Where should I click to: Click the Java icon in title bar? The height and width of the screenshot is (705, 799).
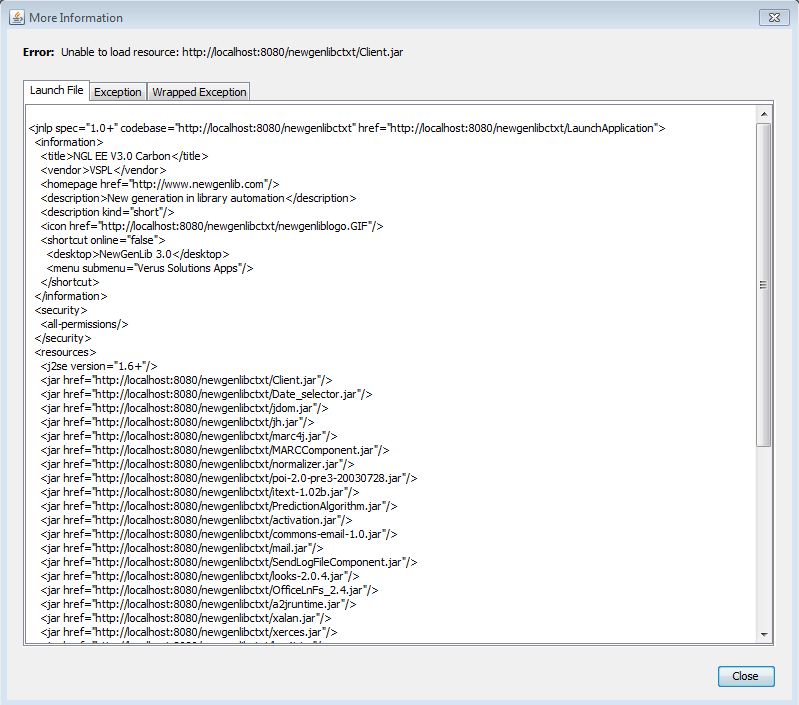tap(16, 17)
